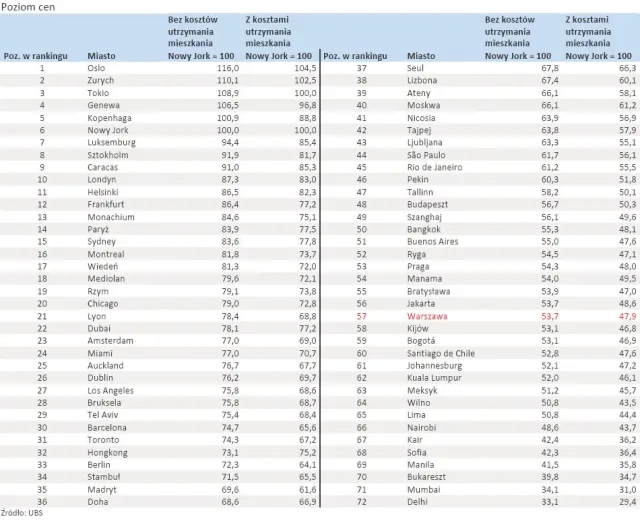Click right 'Z kosztami utrzymania mieszkania' header
The image size is (640, 523).
click(x=594, y=38)
